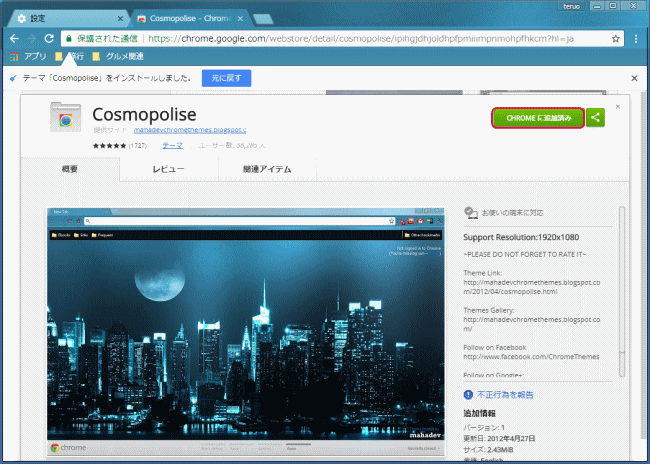Click the 追加情報 heading
The image size is (650, 464).
(x=480, y=413)
